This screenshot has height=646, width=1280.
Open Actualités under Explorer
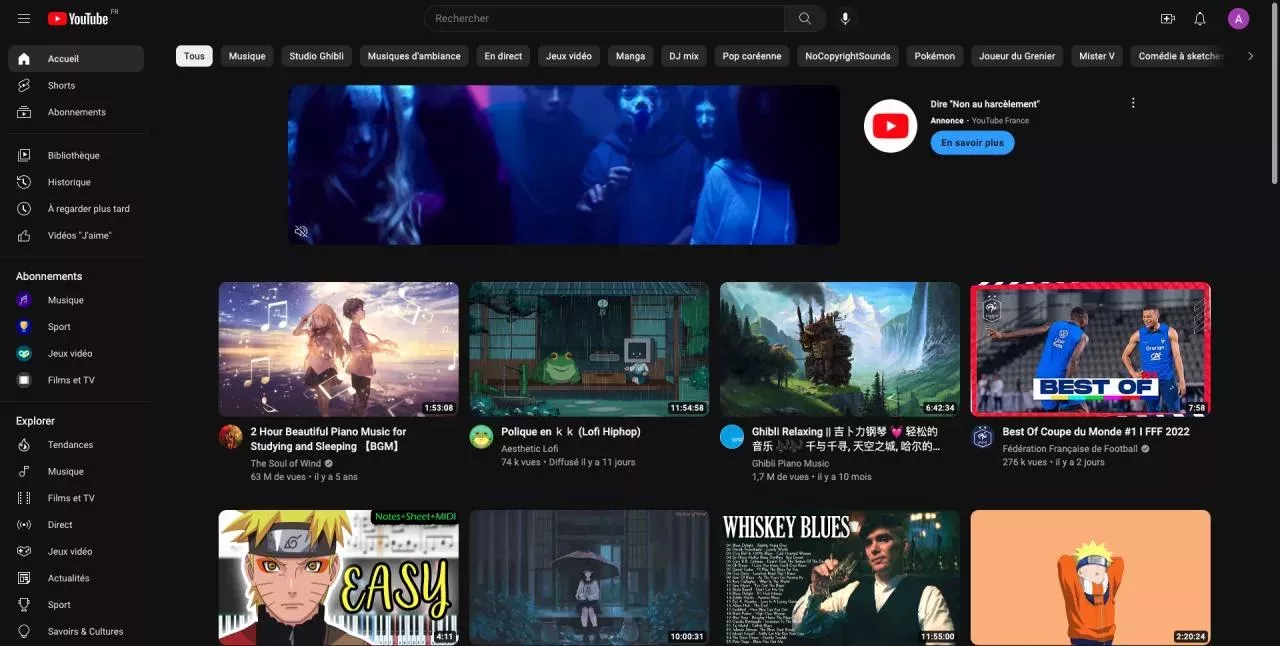[x=76, y=578]
